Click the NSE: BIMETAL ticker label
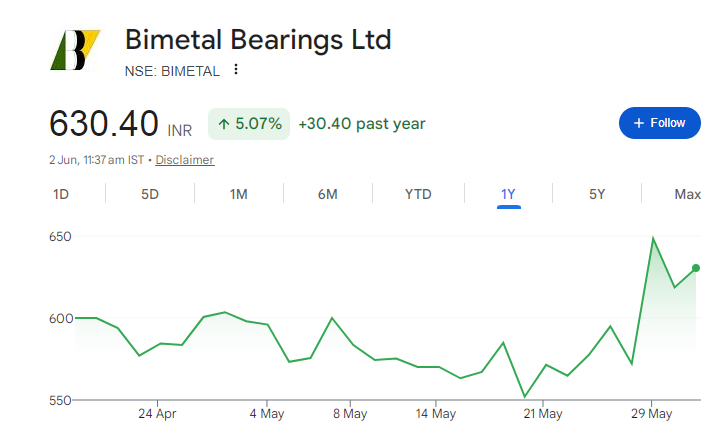Screen dimensions: 718x436 [x=172, y=71]
